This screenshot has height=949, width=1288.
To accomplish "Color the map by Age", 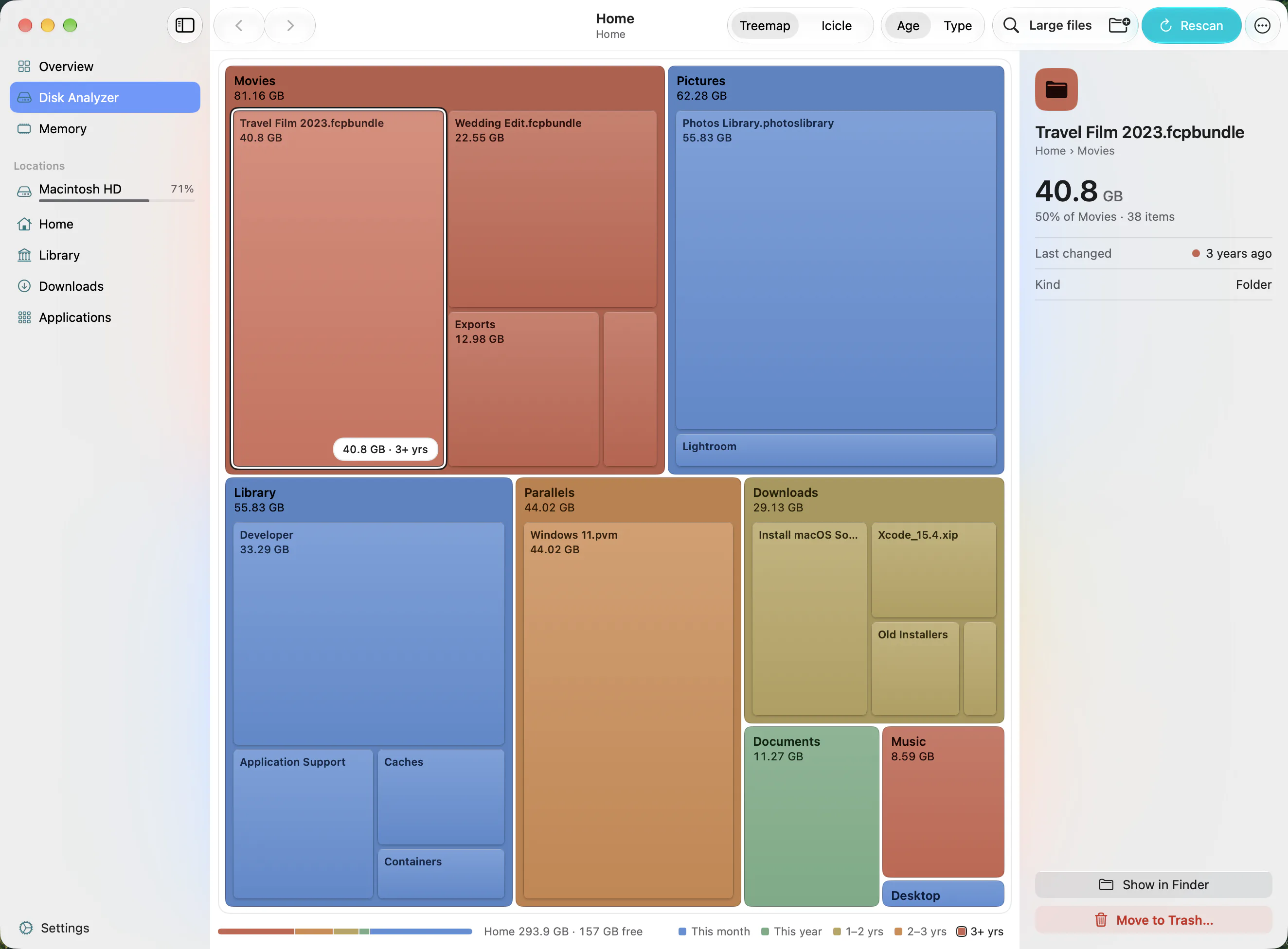I will pyautogui.click(x=908, y=25).
